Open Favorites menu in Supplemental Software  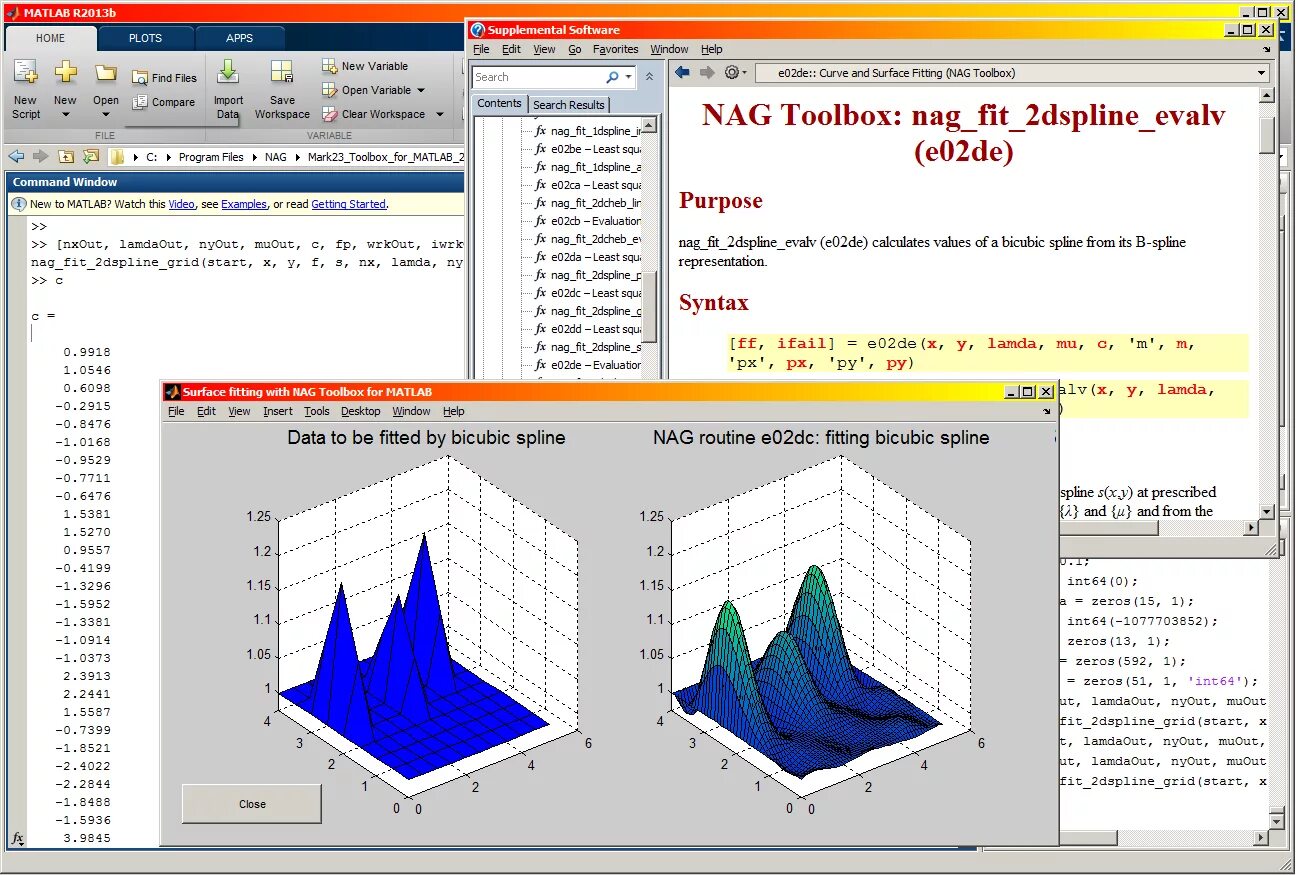click(x=615, y=49)
